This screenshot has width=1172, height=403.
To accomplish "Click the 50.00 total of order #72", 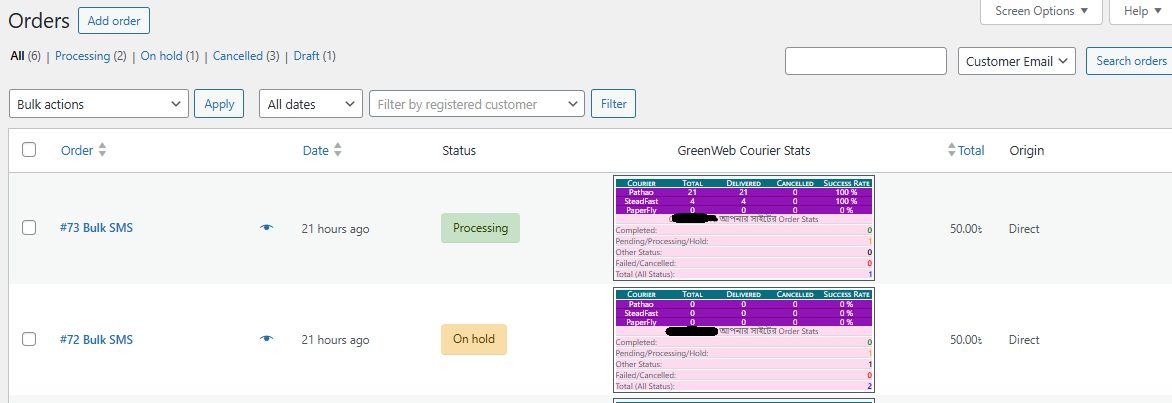I will click(966, 340).
